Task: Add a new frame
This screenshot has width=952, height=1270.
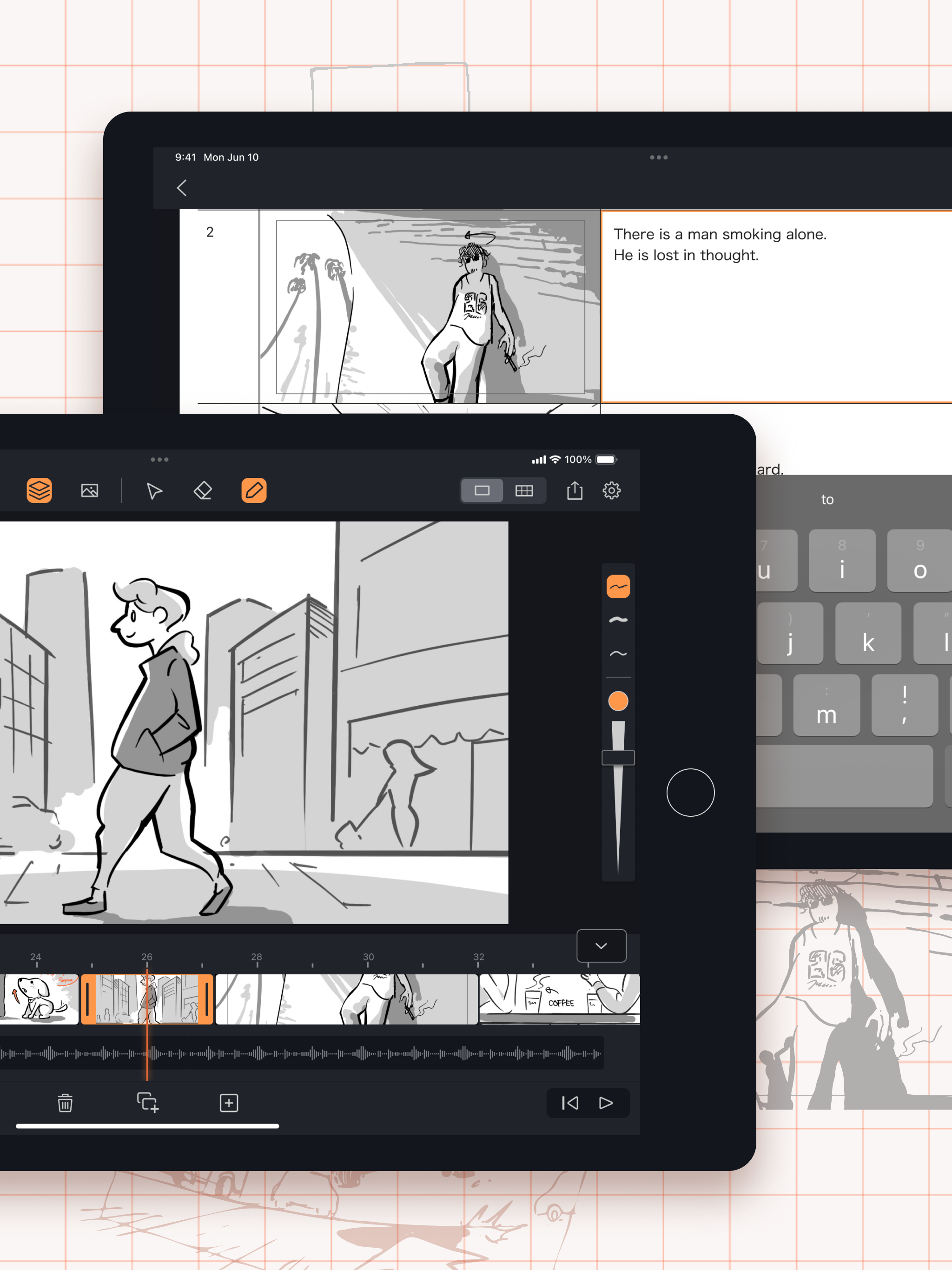Action: point(229,1102)
